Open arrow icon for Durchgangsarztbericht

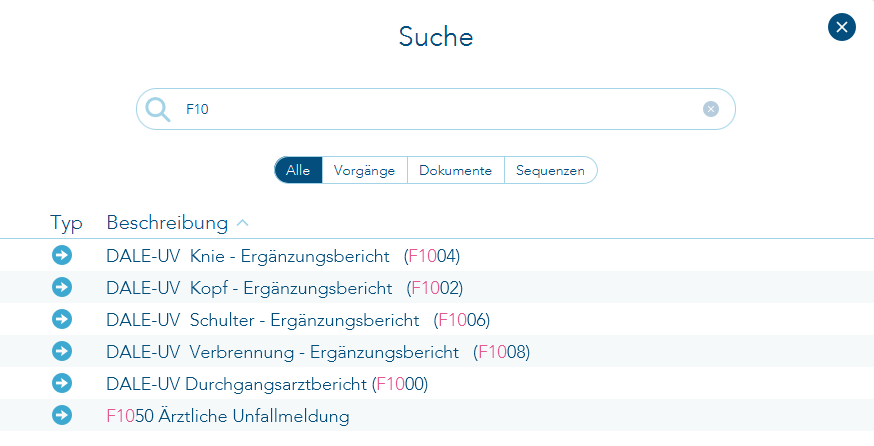62,383
